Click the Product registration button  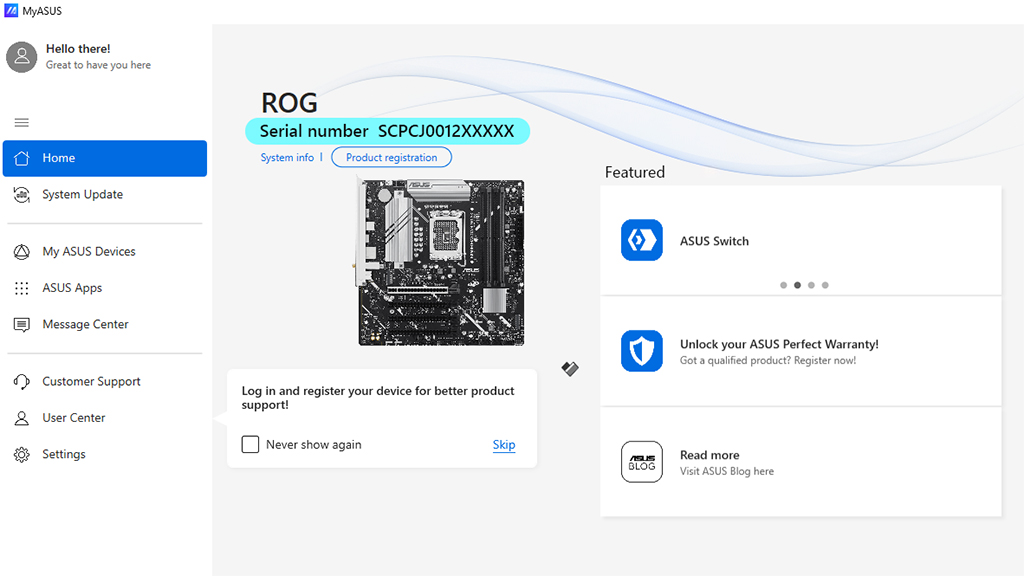[391, 157]
